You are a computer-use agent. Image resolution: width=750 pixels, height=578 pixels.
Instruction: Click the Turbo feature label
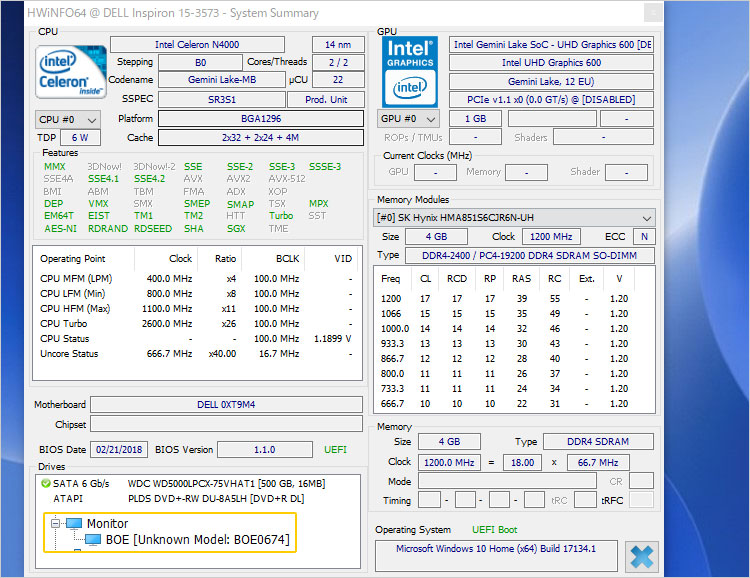281,216
